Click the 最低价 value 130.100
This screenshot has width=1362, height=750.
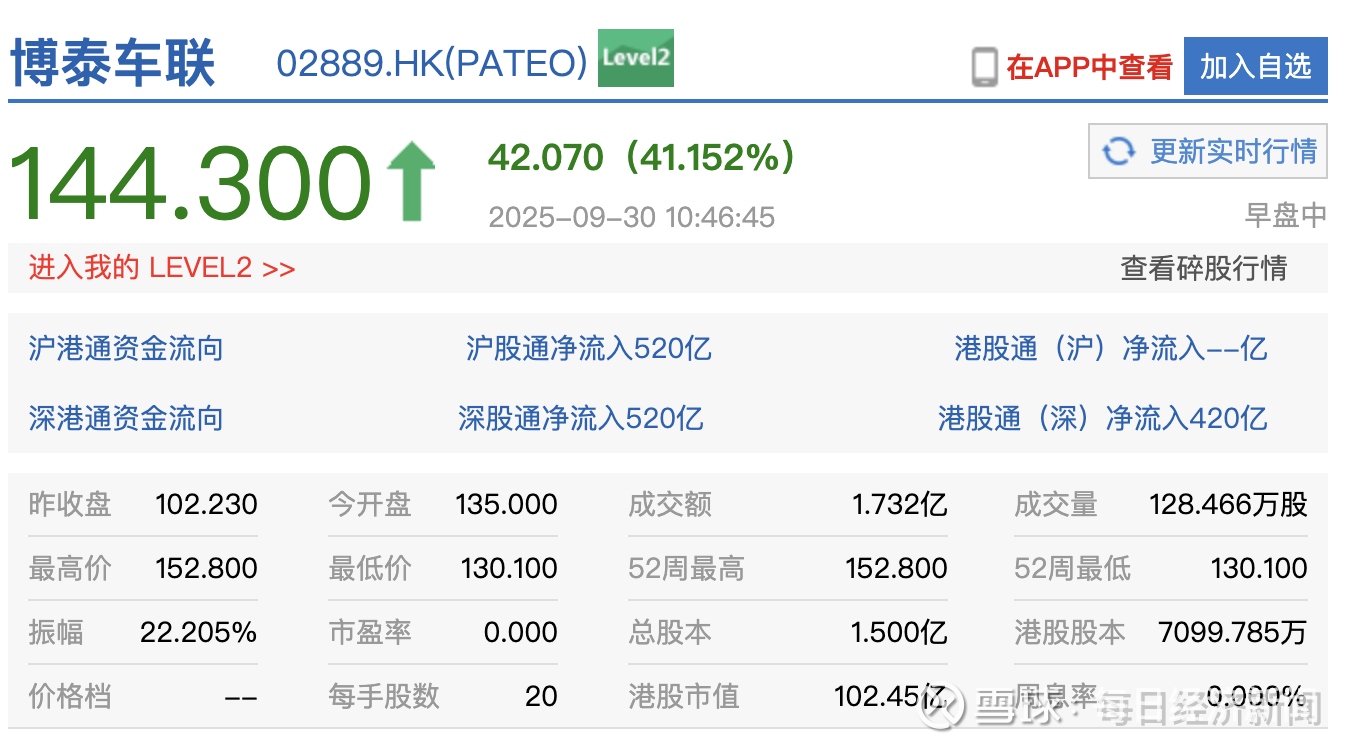point(509,568)
